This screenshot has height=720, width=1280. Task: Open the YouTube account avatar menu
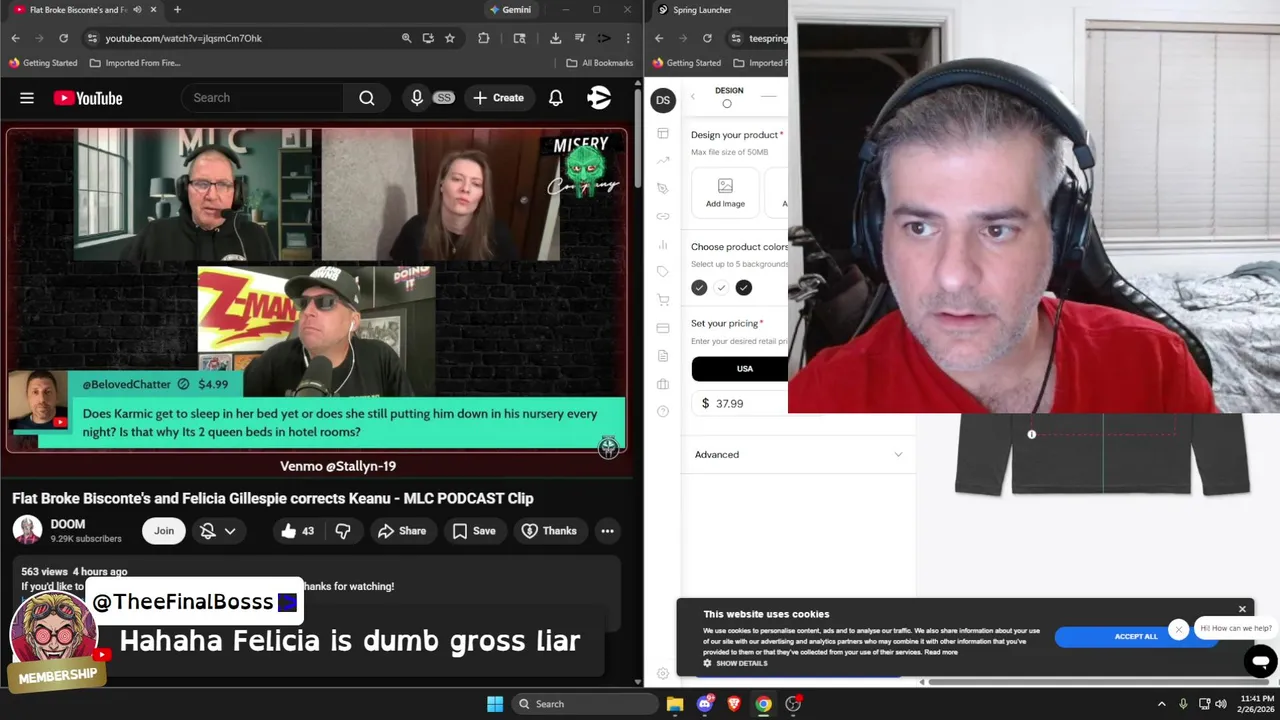(x=599, y=98)
